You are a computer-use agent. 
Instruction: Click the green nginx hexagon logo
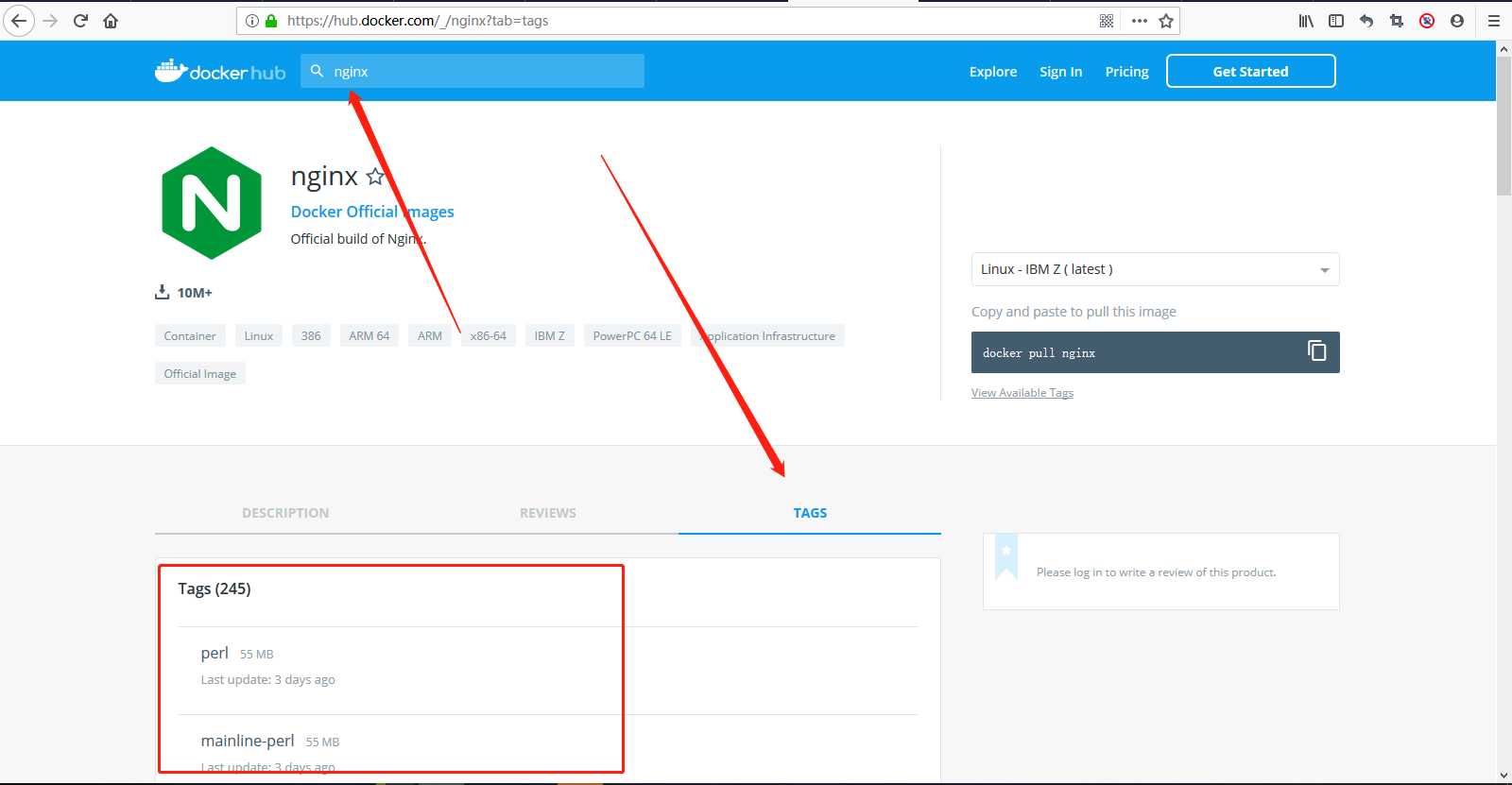[212, 203]
